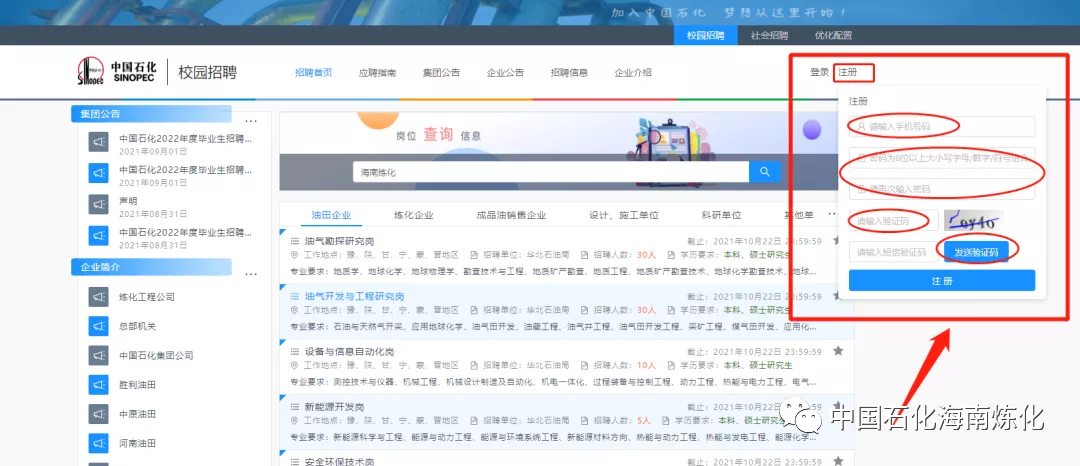1080x466 pixels.
Task: Click list icon before 油气开发与工程研究岗
Action: pos(295,297)
